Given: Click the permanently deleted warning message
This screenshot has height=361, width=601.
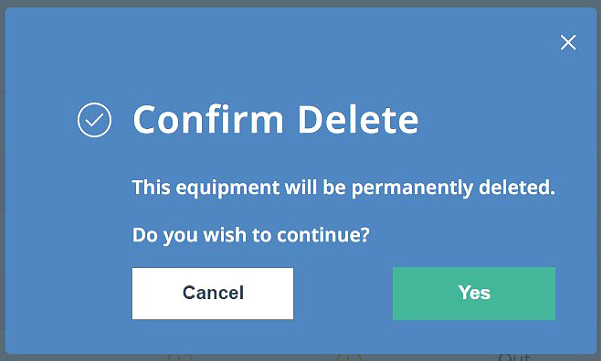Looking at the screenshot, I should pos(344,187).
